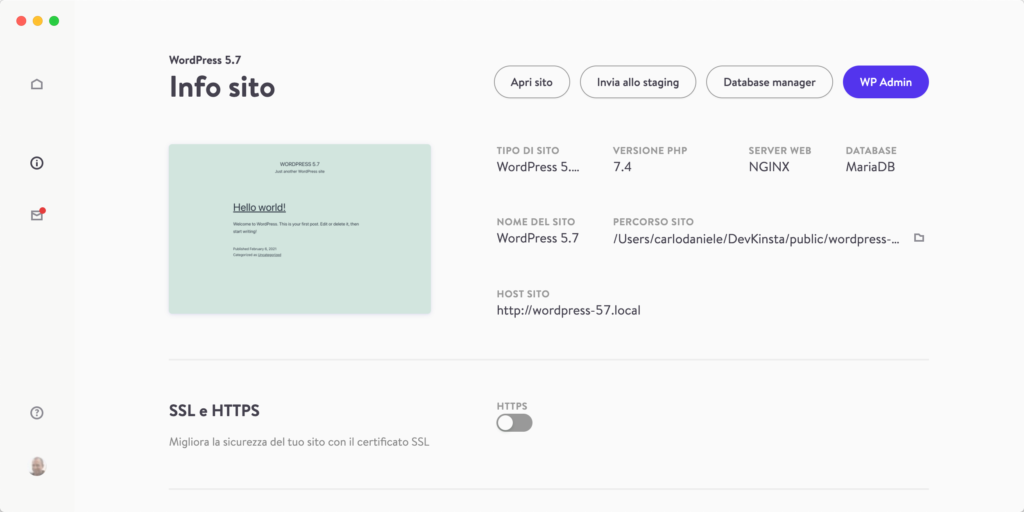Click Invia allo staging button
This screenshot has width=1024, height=512.
coord(638,82)
